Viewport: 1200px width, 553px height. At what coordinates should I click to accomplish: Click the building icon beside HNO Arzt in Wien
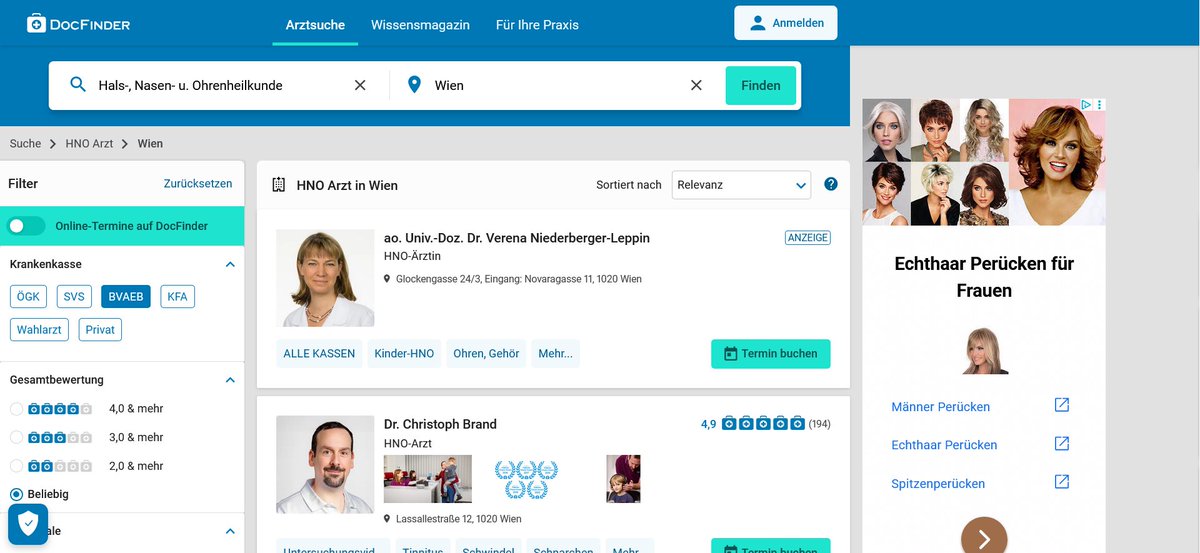(279, 185)
